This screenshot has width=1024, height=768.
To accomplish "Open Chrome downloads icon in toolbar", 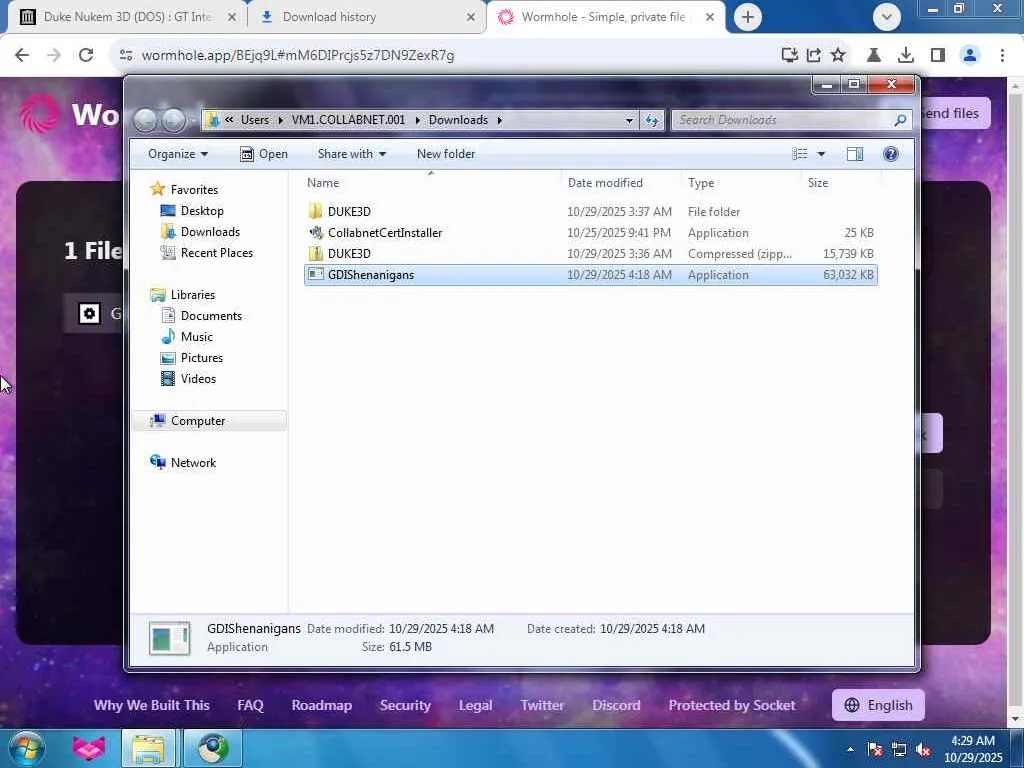I will [x=905, y=56].
